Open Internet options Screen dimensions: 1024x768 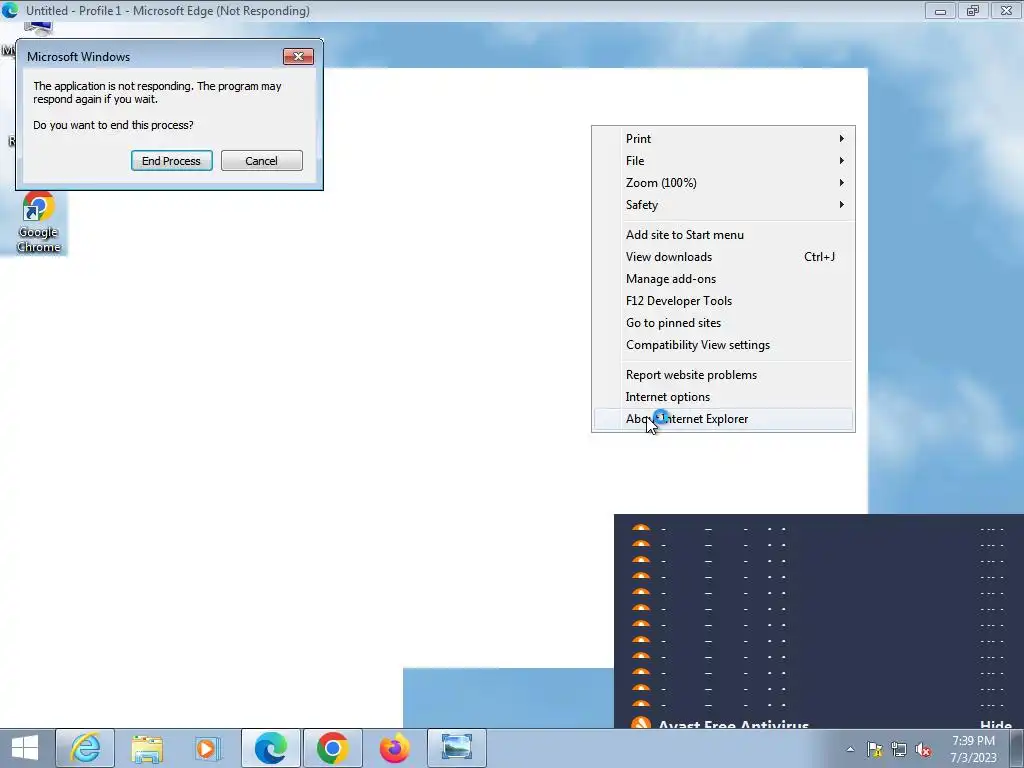point(723,397)
